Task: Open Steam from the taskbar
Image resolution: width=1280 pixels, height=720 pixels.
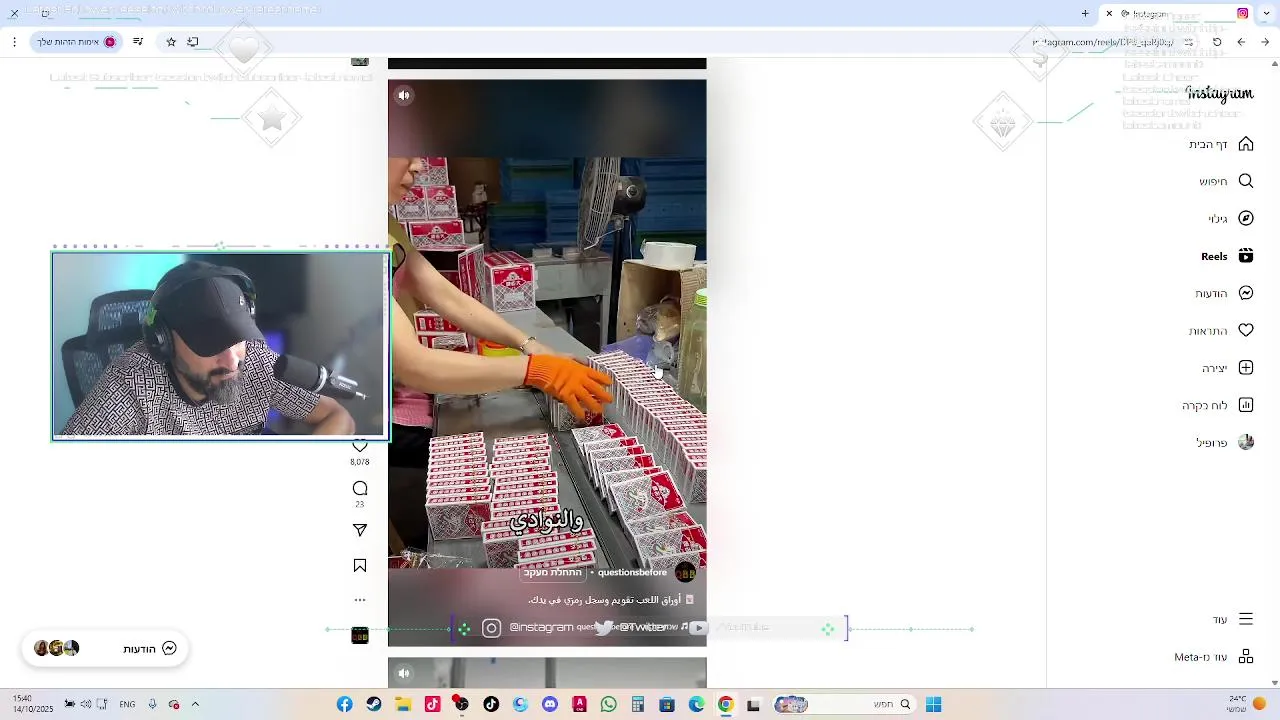Action: pyautogui.click(x=374, y=705)
